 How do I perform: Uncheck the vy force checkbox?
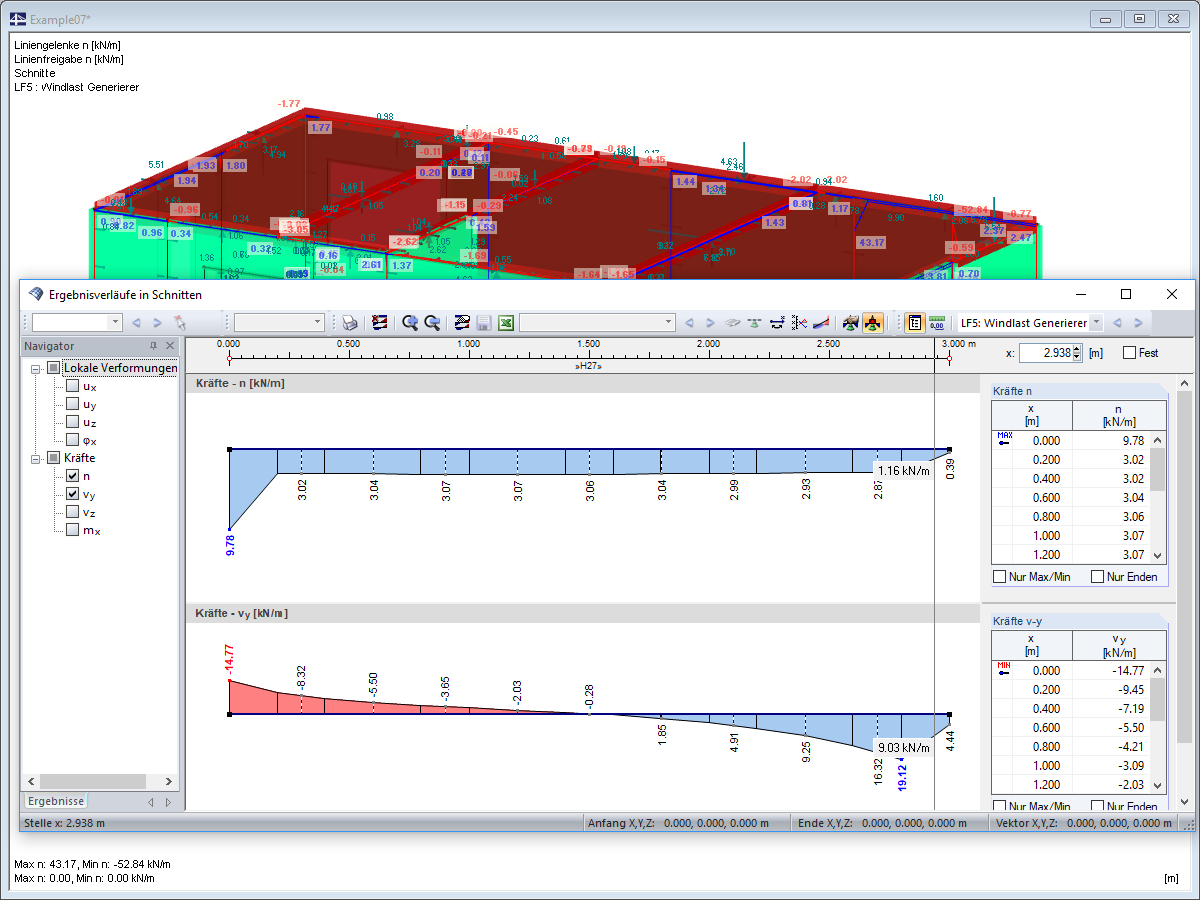pos(72,494)
